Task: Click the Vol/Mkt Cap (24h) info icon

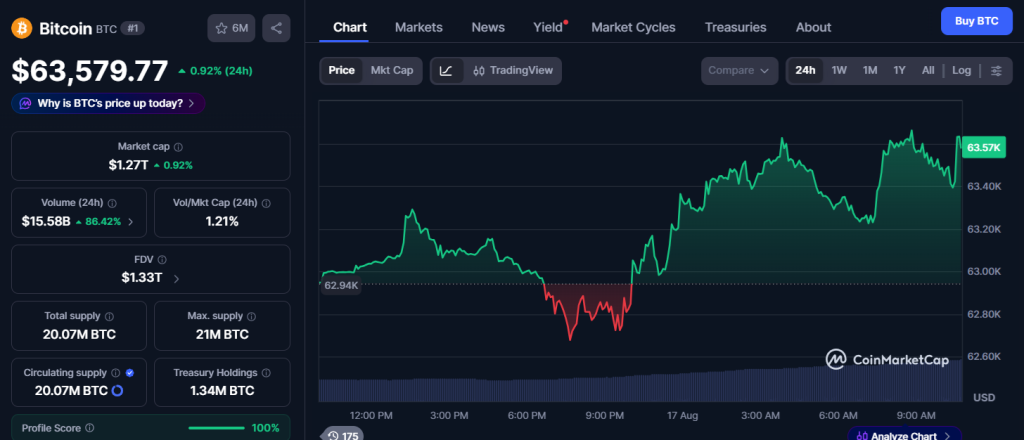Action: pyautogui.click(x=266, y=203)
